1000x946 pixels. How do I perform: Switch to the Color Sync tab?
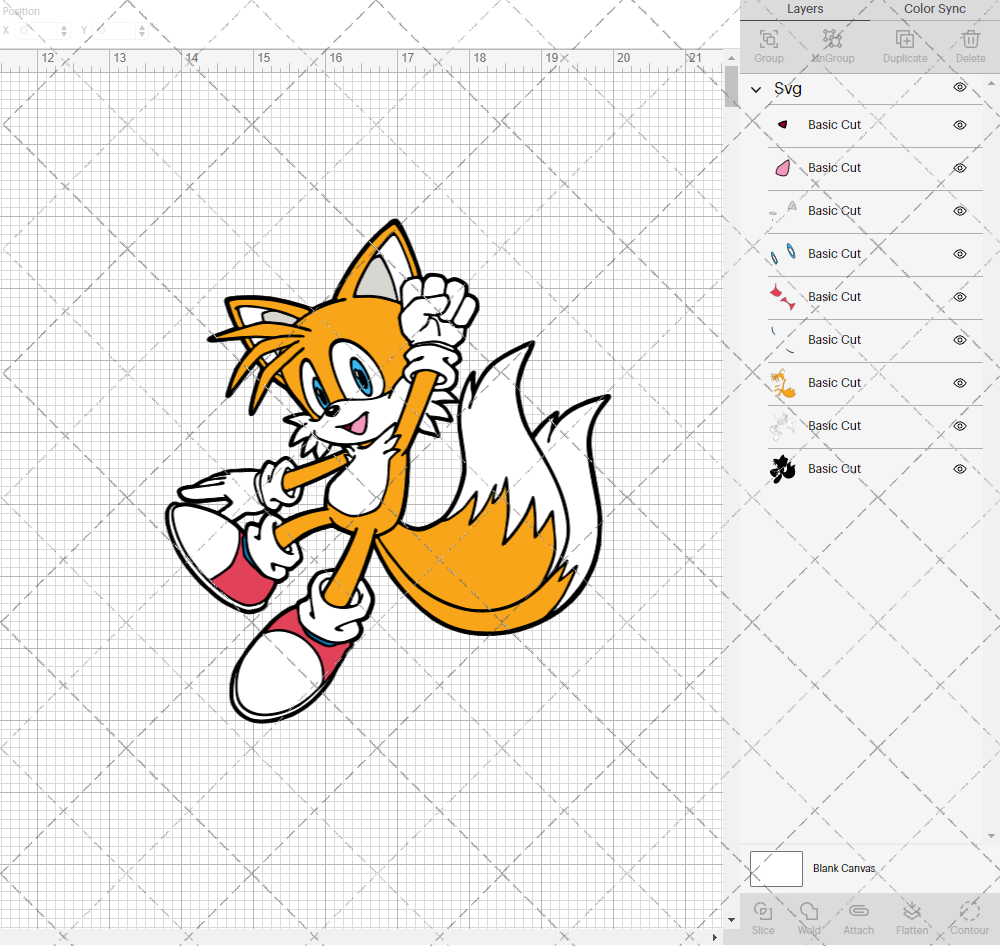click(934, 9)
